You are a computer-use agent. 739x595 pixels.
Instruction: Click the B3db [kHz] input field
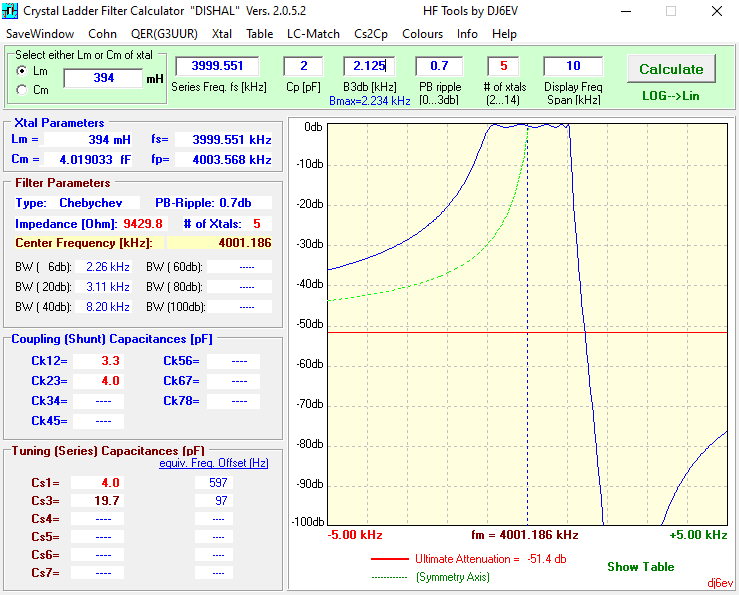coord(369,66)
